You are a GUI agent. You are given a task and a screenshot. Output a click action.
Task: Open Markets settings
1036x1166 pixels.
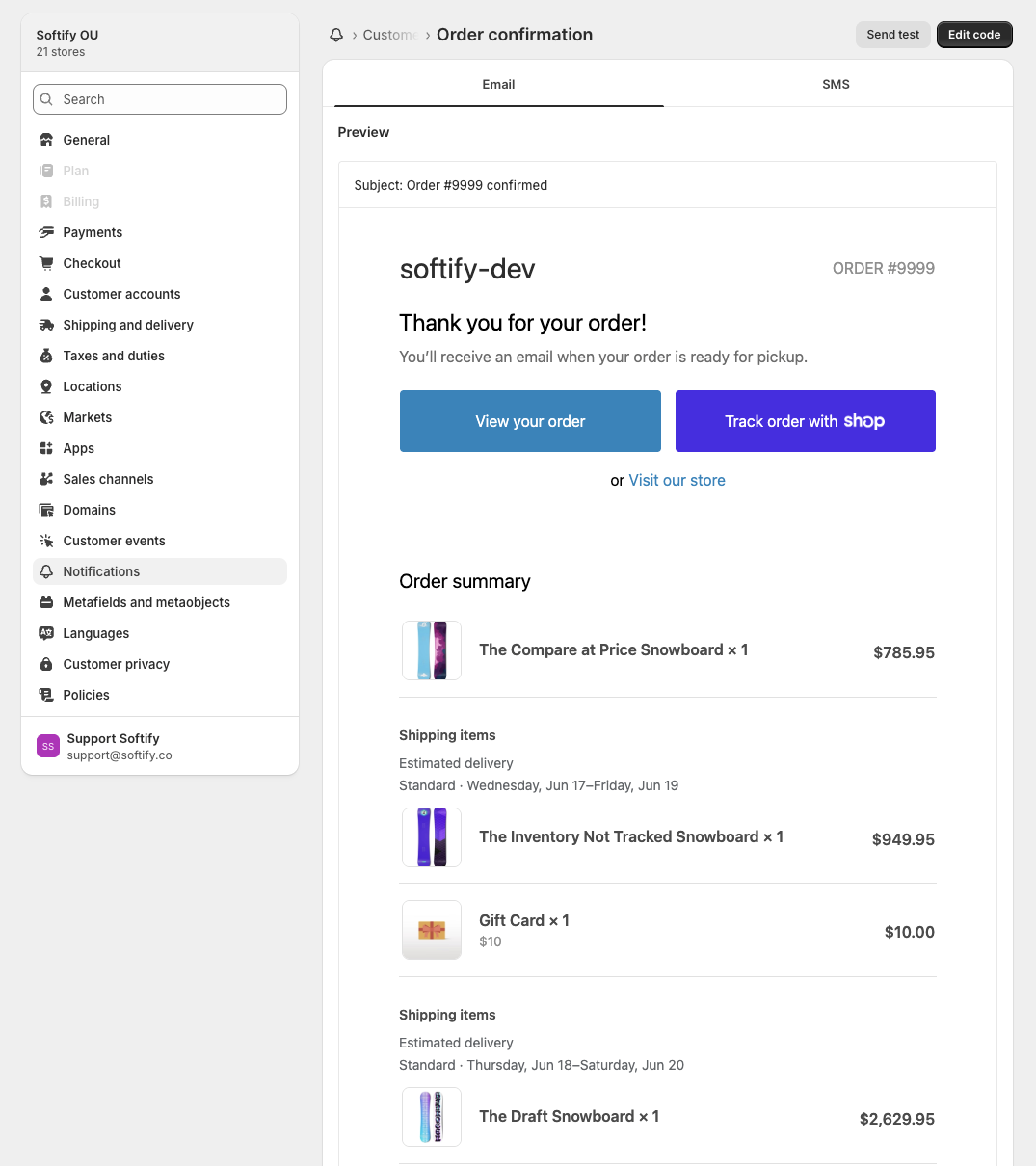point(160,417)
